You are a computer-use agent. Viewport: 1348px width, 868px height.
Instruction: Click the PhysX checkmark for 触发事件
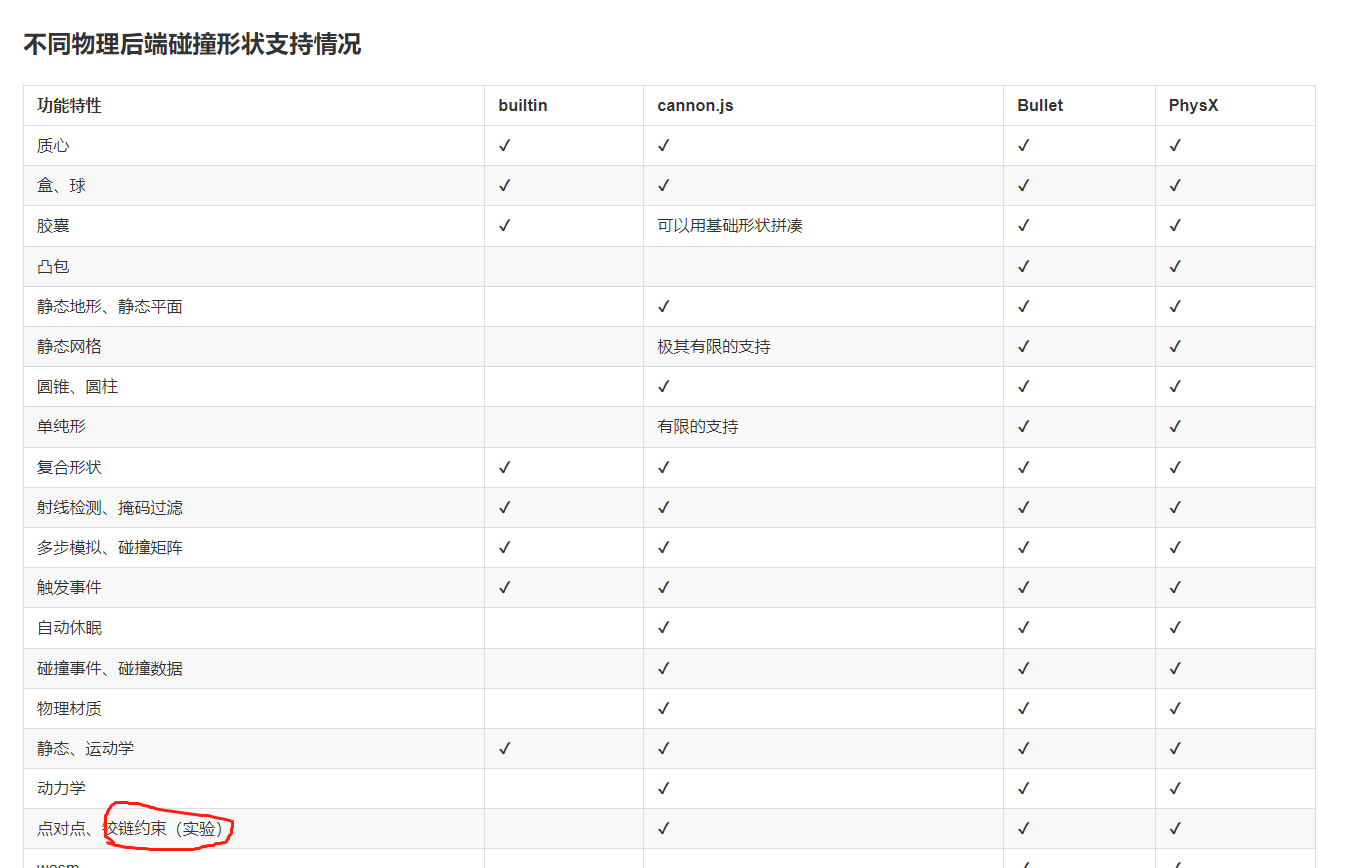point(1175,588)
